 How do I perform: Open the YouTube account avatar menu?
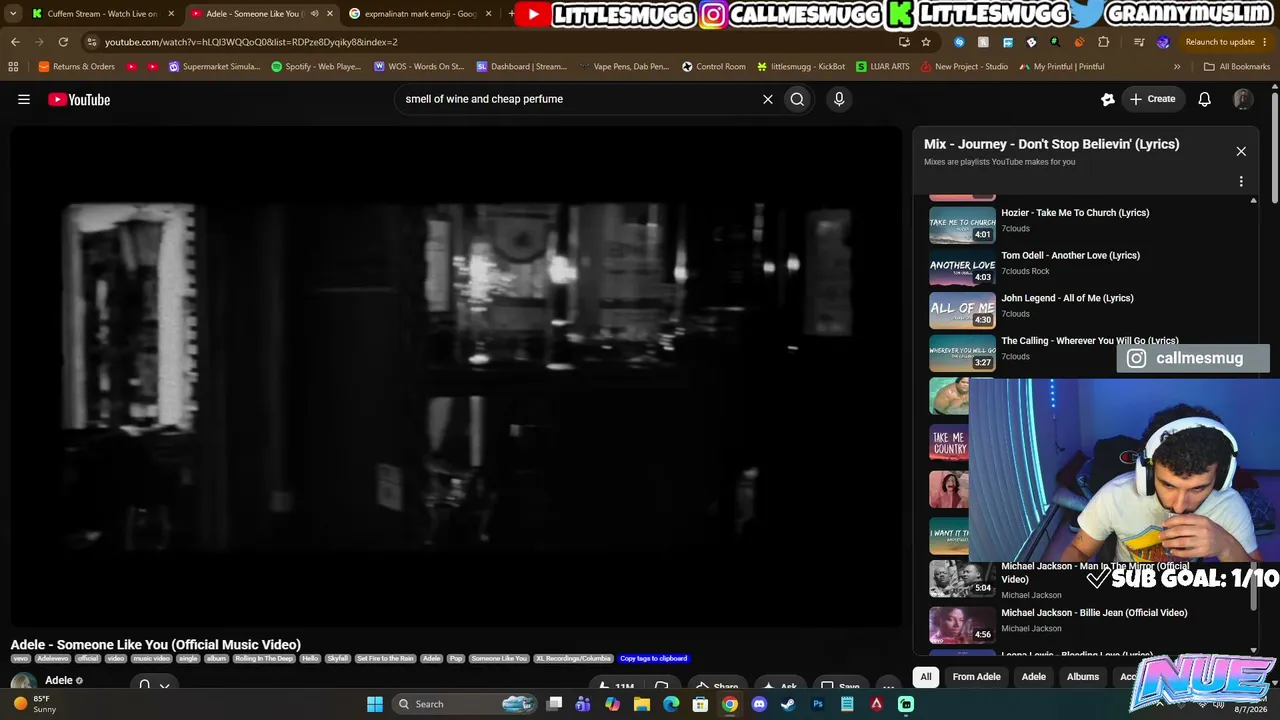tap(1243, 99)
